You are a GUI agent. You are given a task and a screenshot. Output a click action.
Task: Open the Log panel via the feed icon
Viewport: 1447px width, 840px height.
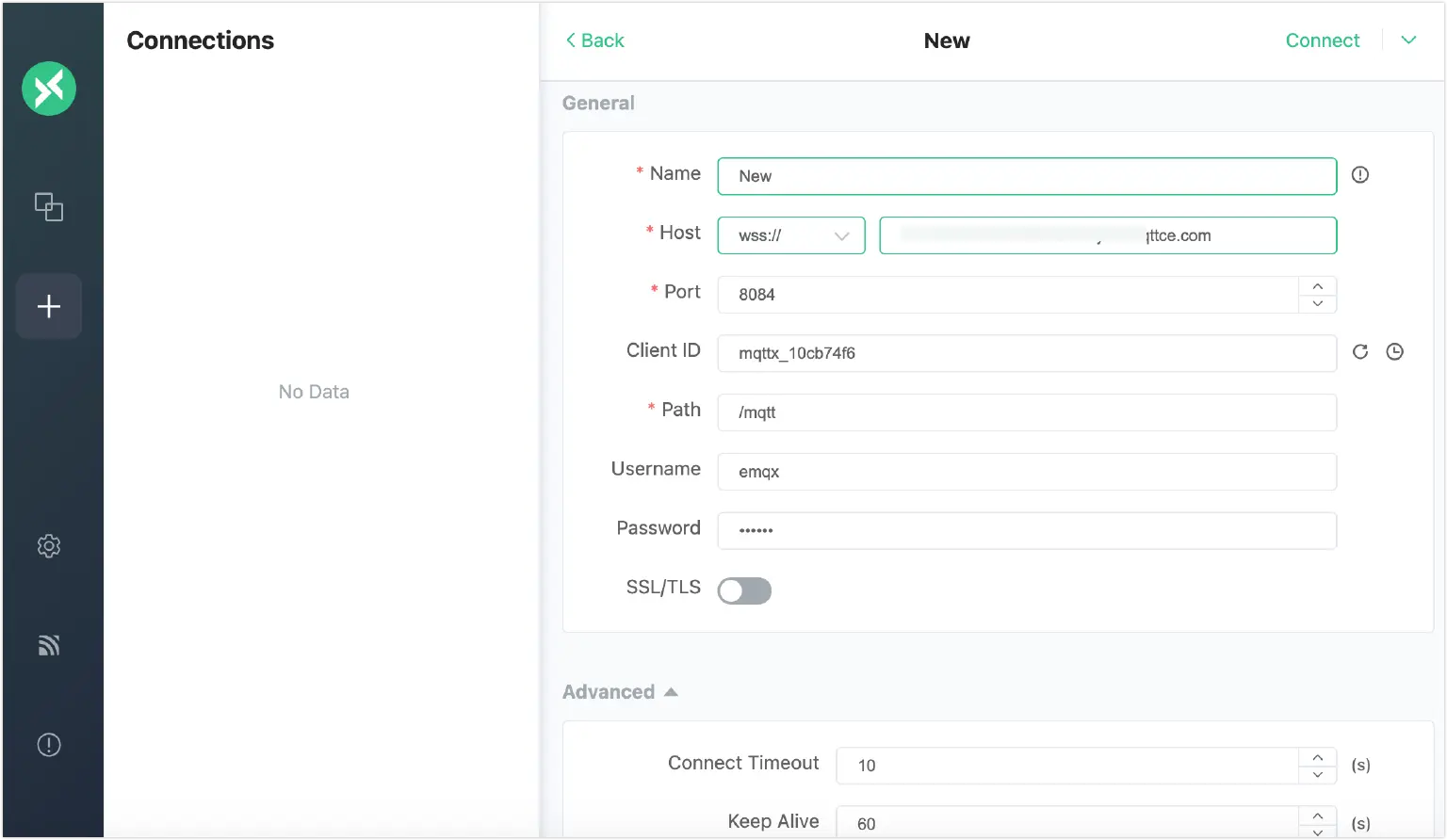(48, 644)
